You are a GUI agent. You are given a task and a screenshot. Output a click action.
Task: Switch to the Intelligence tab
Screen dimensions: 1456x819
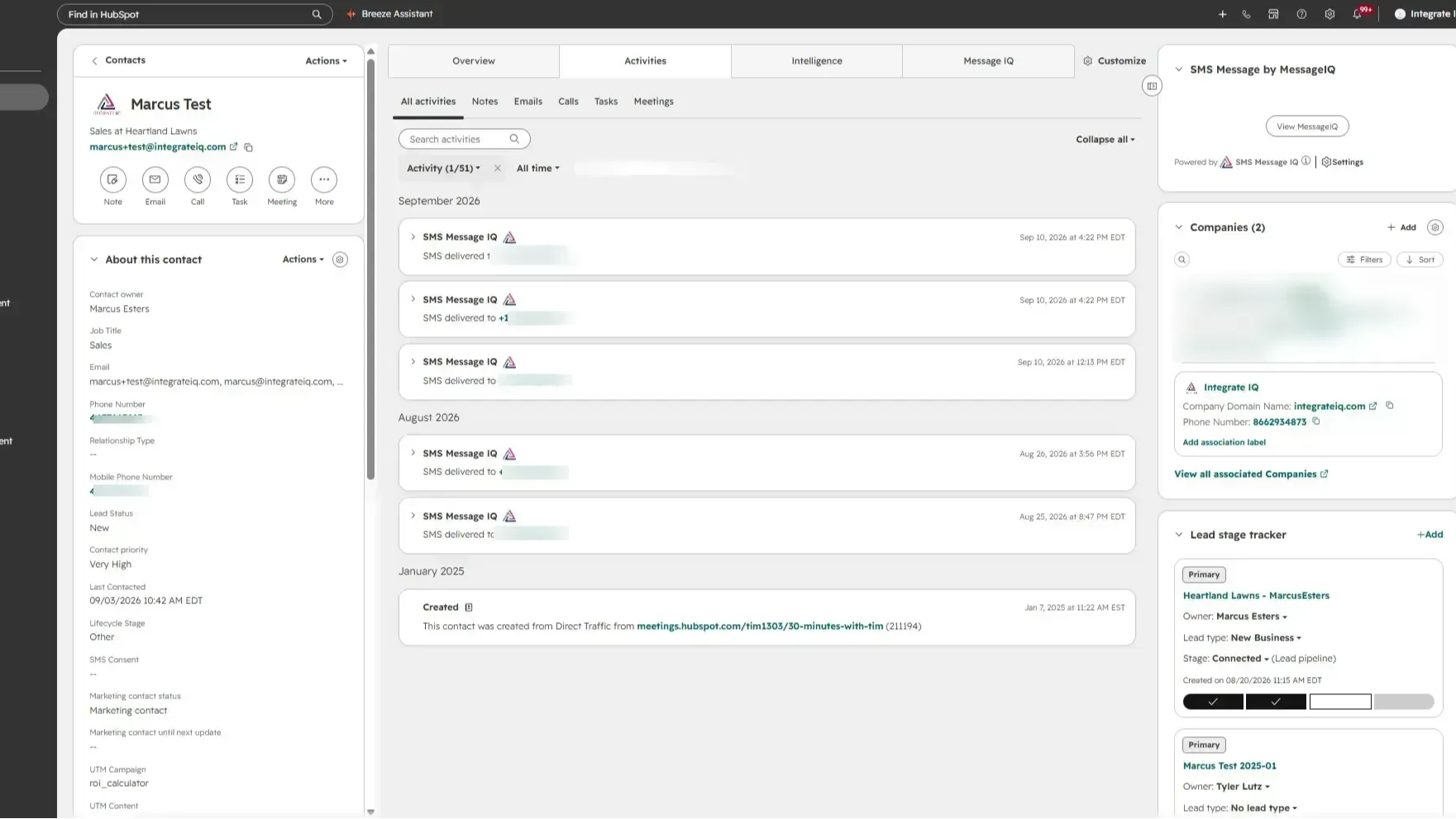click(x=817, y=61)
